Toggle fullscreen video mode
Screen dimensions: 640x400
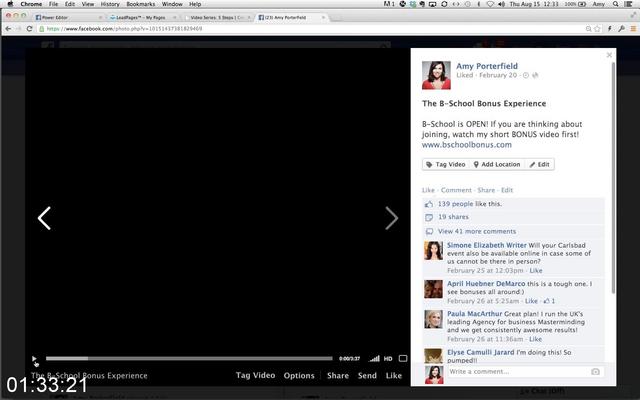point(403,358)
